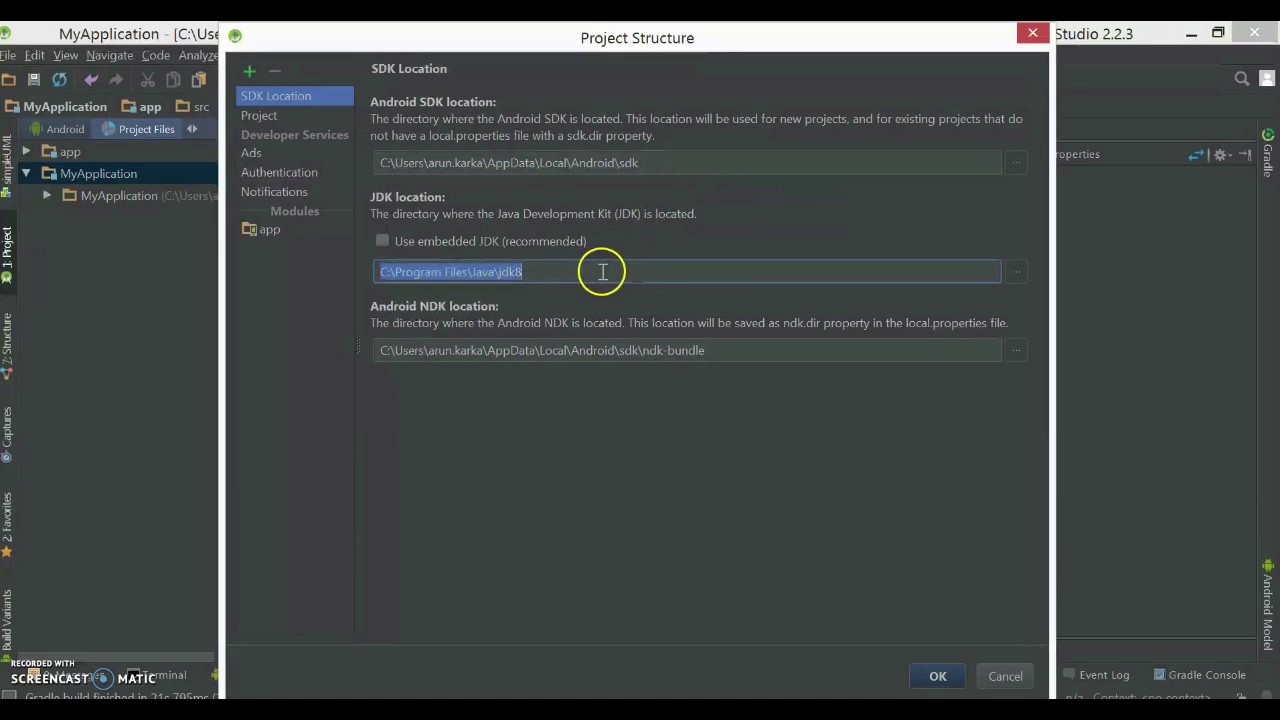Select Authentication under Developer Services
The height and width of the screenshot is (720, 1280).
[279, 173]
